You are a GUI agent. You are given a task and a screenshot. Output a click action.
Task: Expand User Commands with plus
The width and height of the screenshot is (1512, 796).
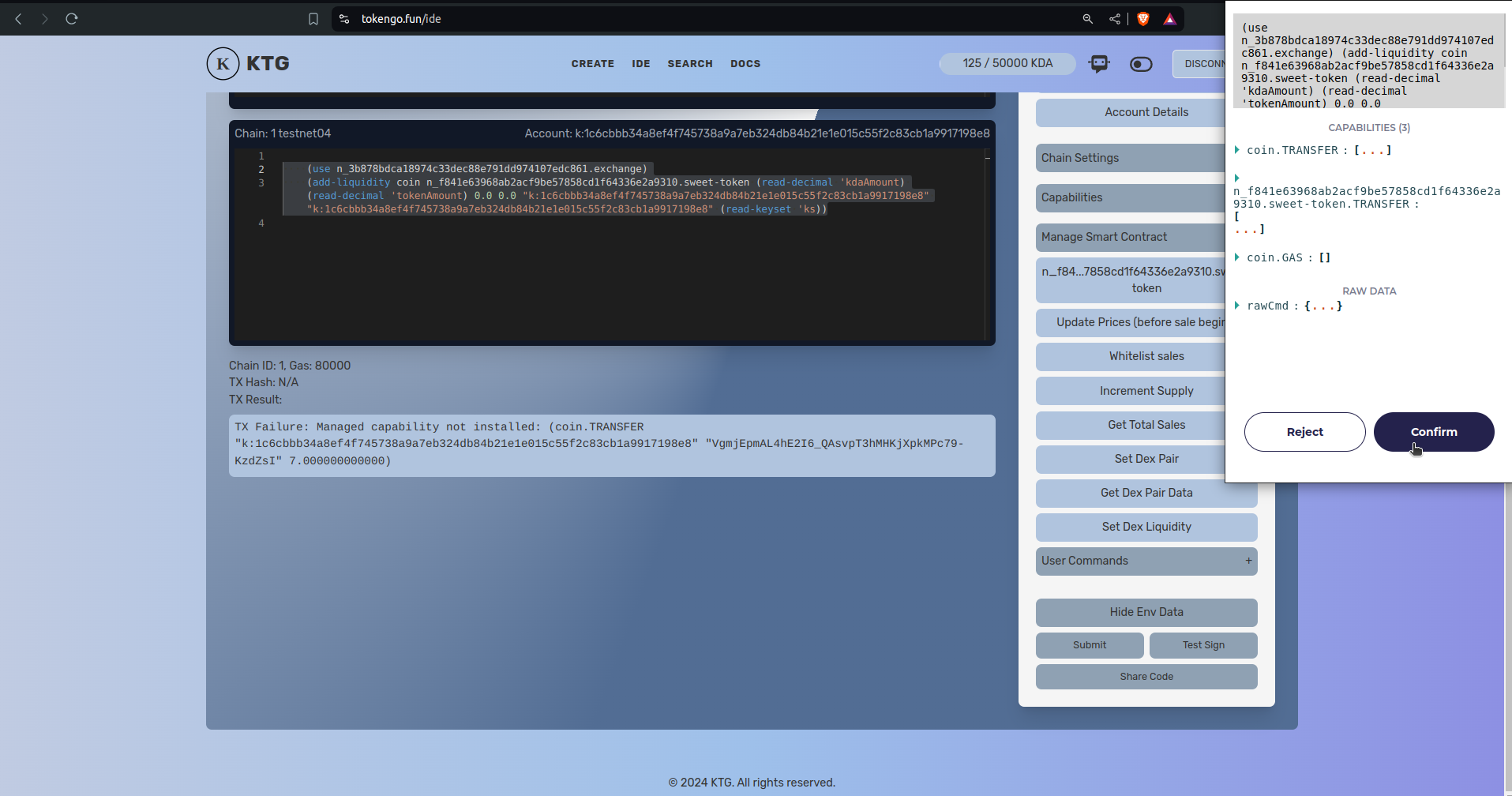1248,561
